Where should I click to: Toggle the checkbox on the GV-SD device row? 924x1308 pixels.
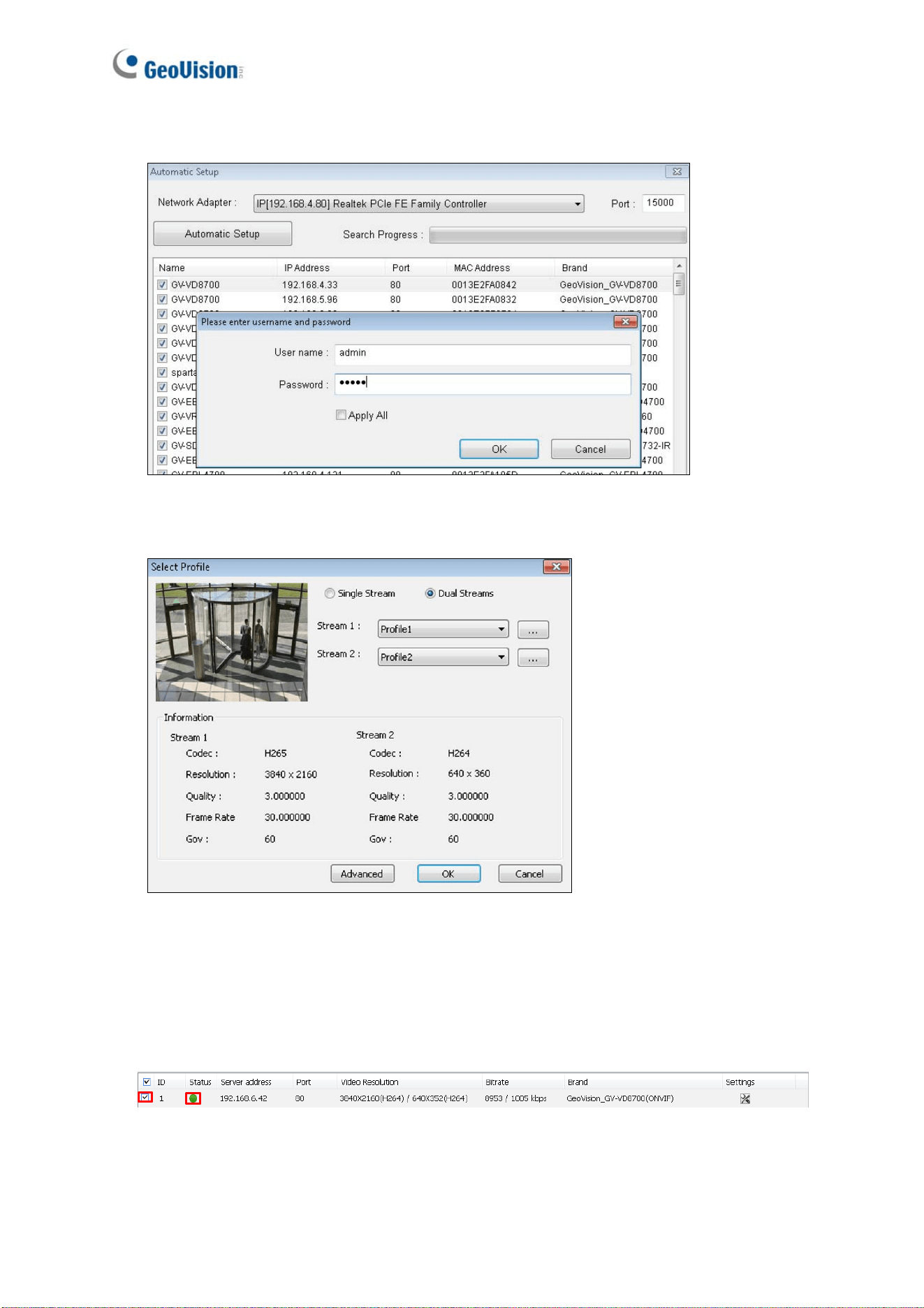point(162,445)
